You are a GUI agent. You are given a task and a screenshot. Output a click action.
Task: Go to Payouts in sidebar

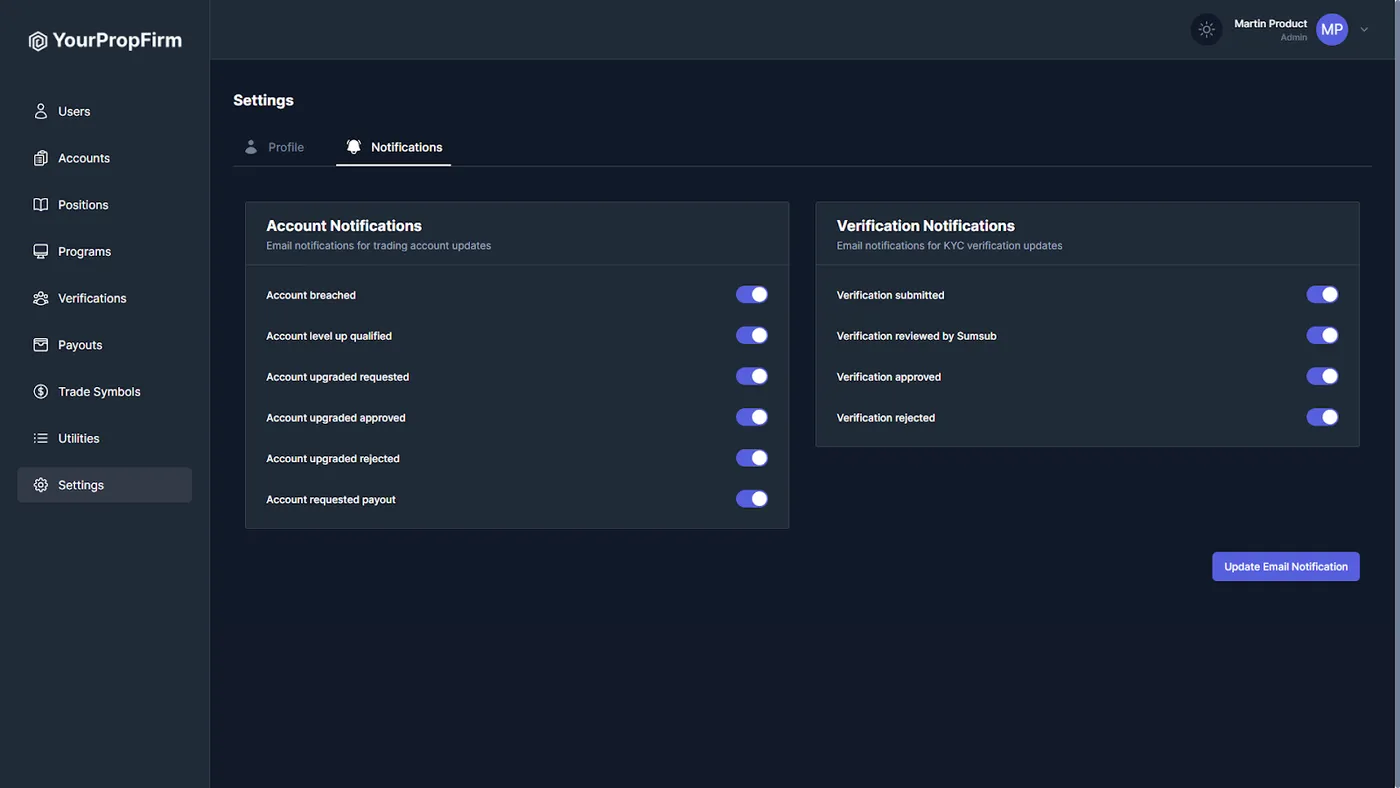tap(105, 345)
